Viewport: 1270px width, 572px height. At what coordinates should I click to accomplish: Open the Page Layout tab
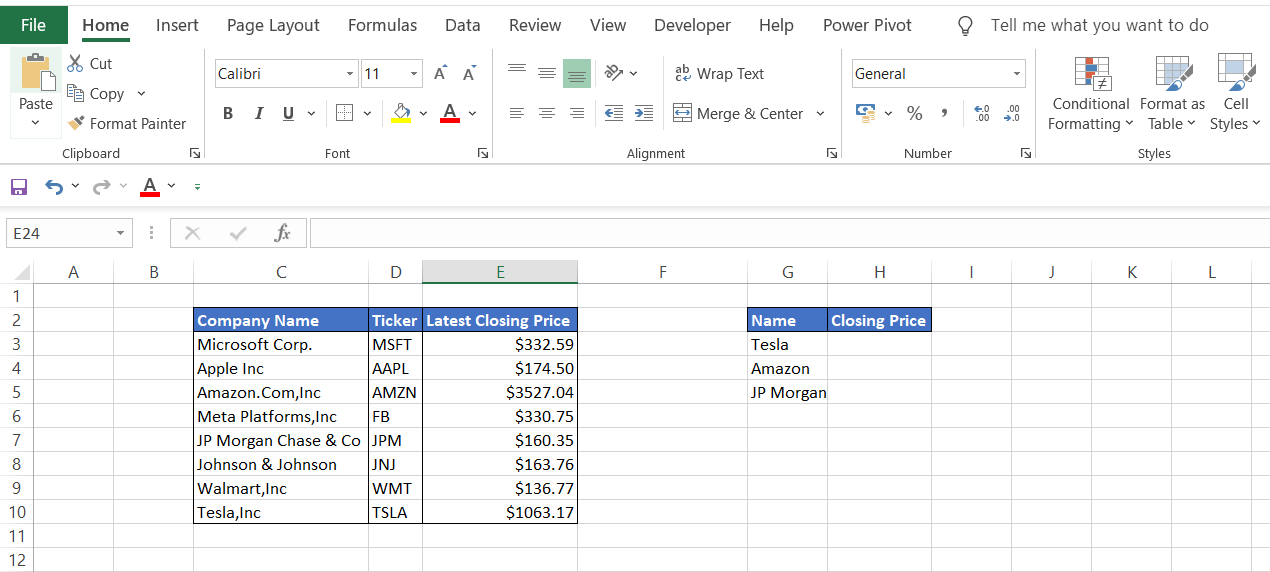tap(273, 25)
